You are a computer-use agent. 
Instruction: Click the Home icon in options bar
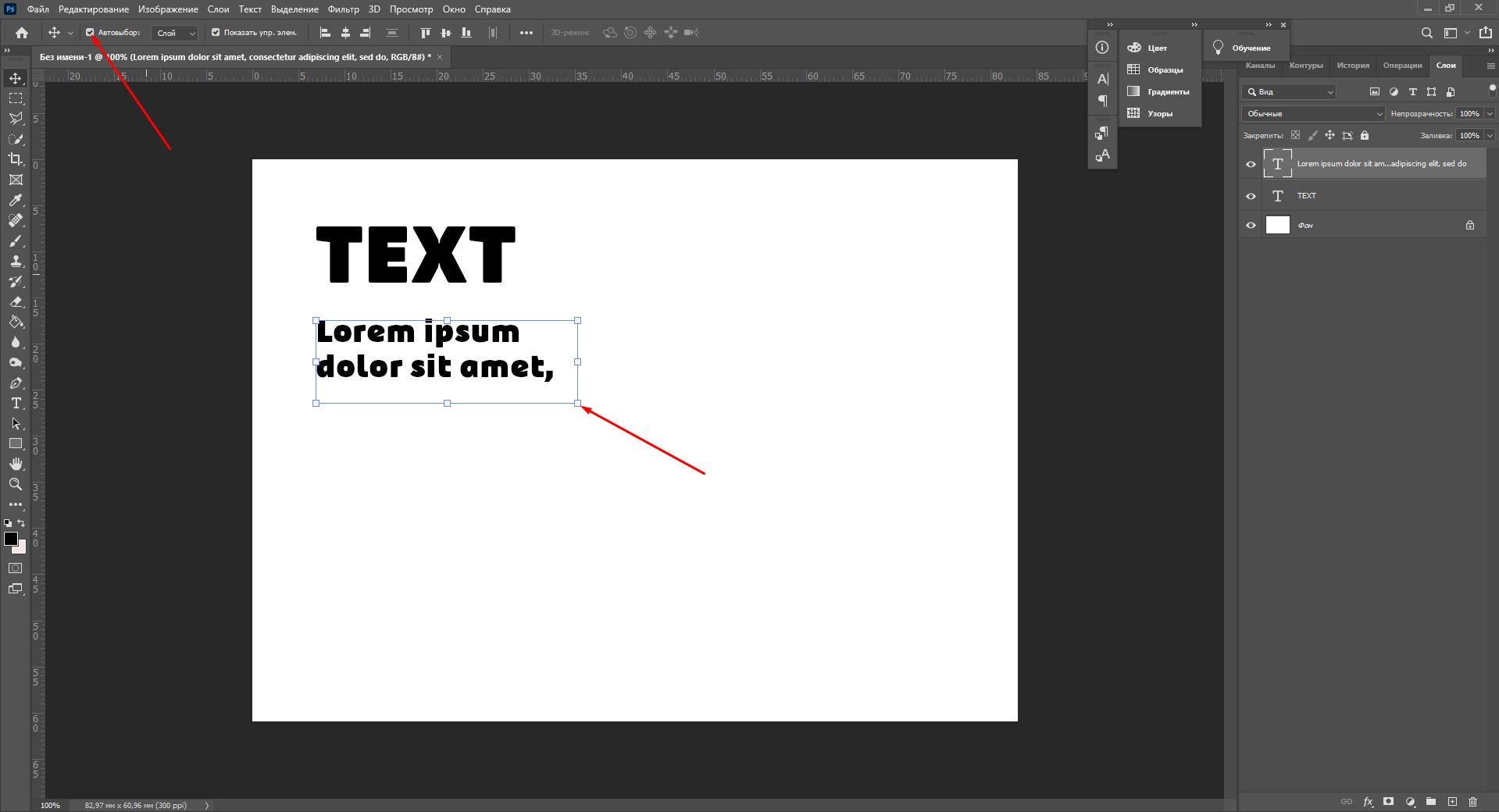pos(22,33)
